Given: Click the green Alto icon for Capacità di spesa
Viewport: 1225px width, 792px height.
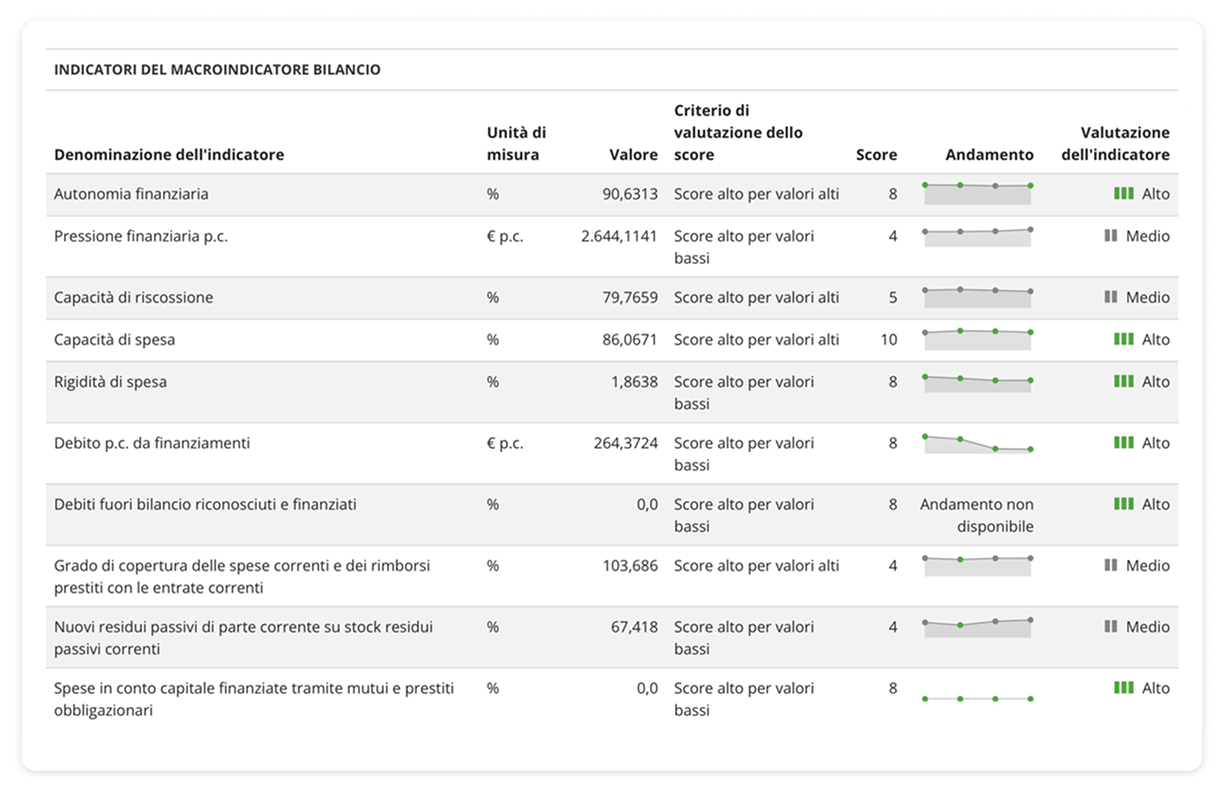Looking at the screenshot, I should pyautogui.click(x=1123, y=339).
